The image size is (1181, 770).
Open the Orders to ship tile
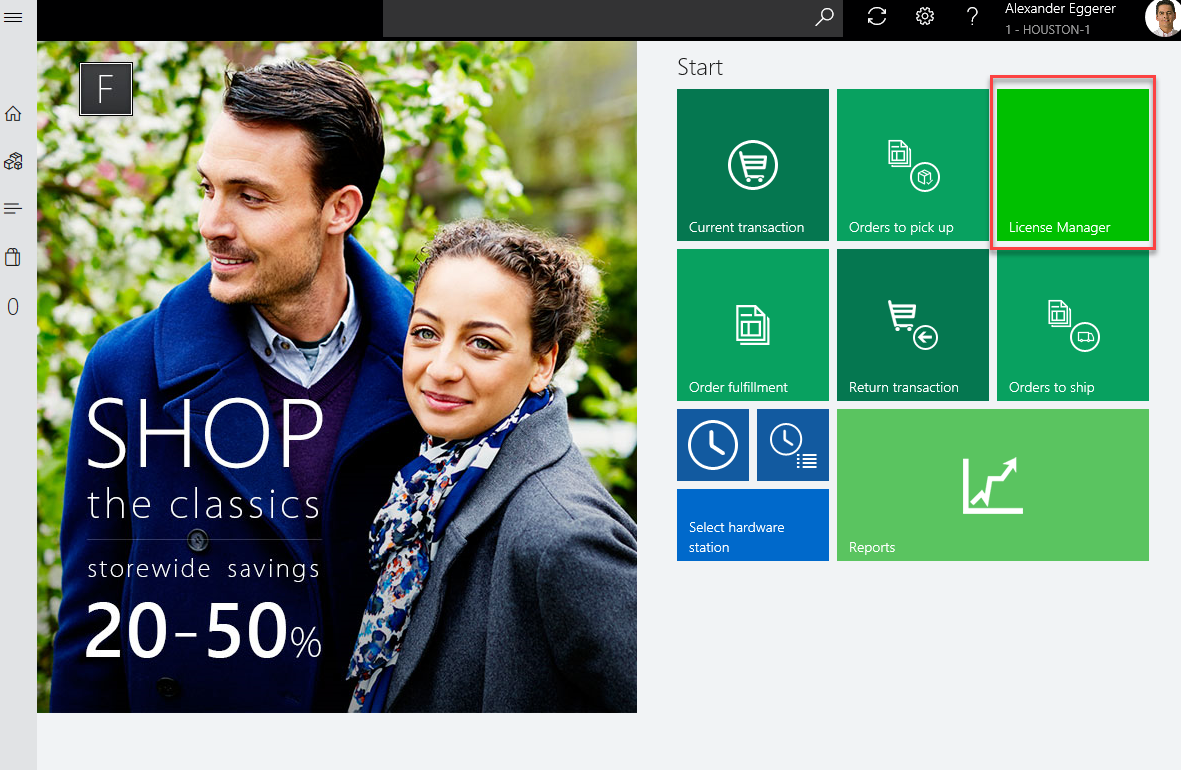(x=1073, y=325)
